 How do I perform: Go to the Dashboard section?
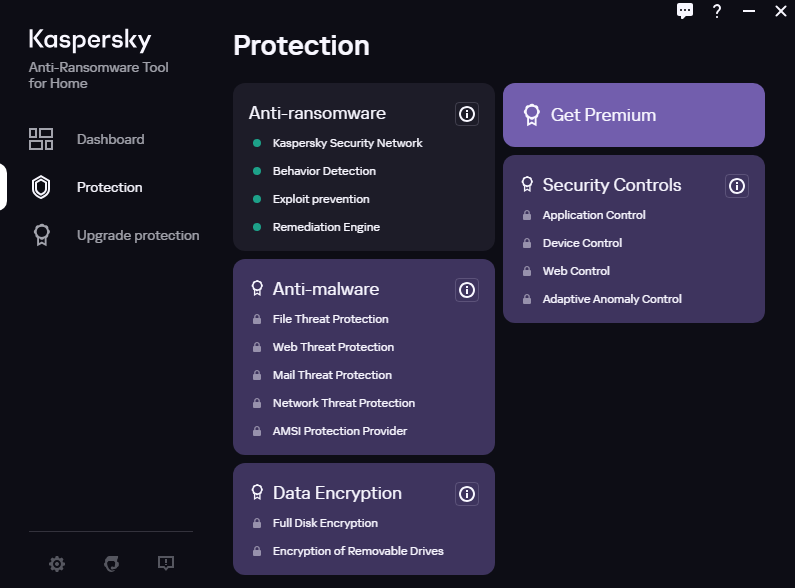click(110, 139)
